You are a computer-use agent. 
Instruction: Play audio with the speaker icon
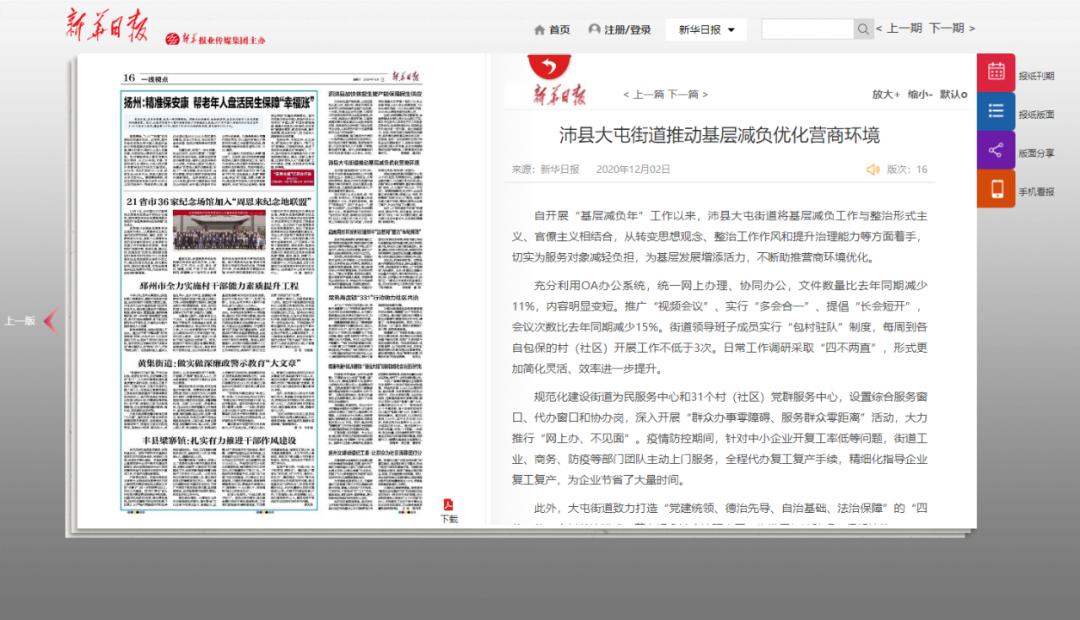point(873,169)
